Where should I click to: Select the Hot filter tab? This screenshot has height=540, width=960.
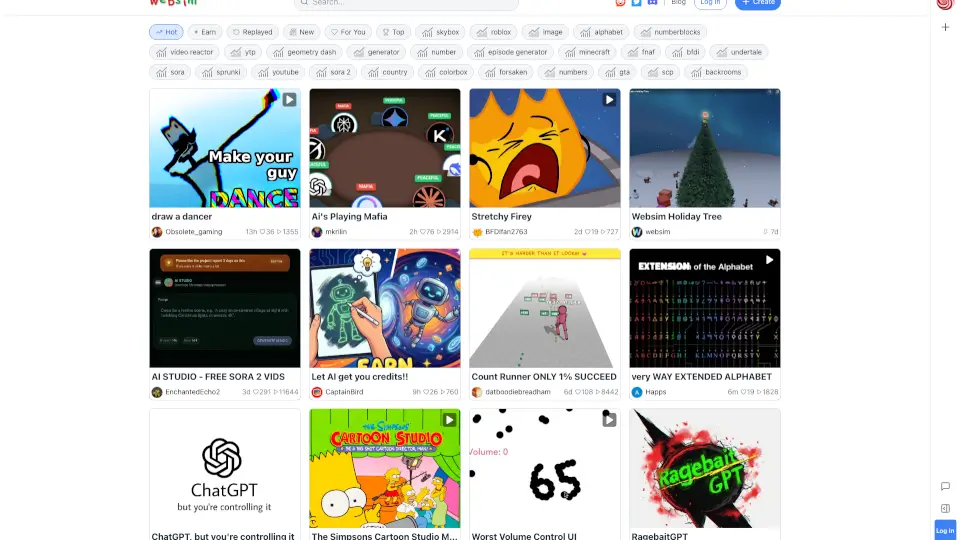tap(166, 32)
